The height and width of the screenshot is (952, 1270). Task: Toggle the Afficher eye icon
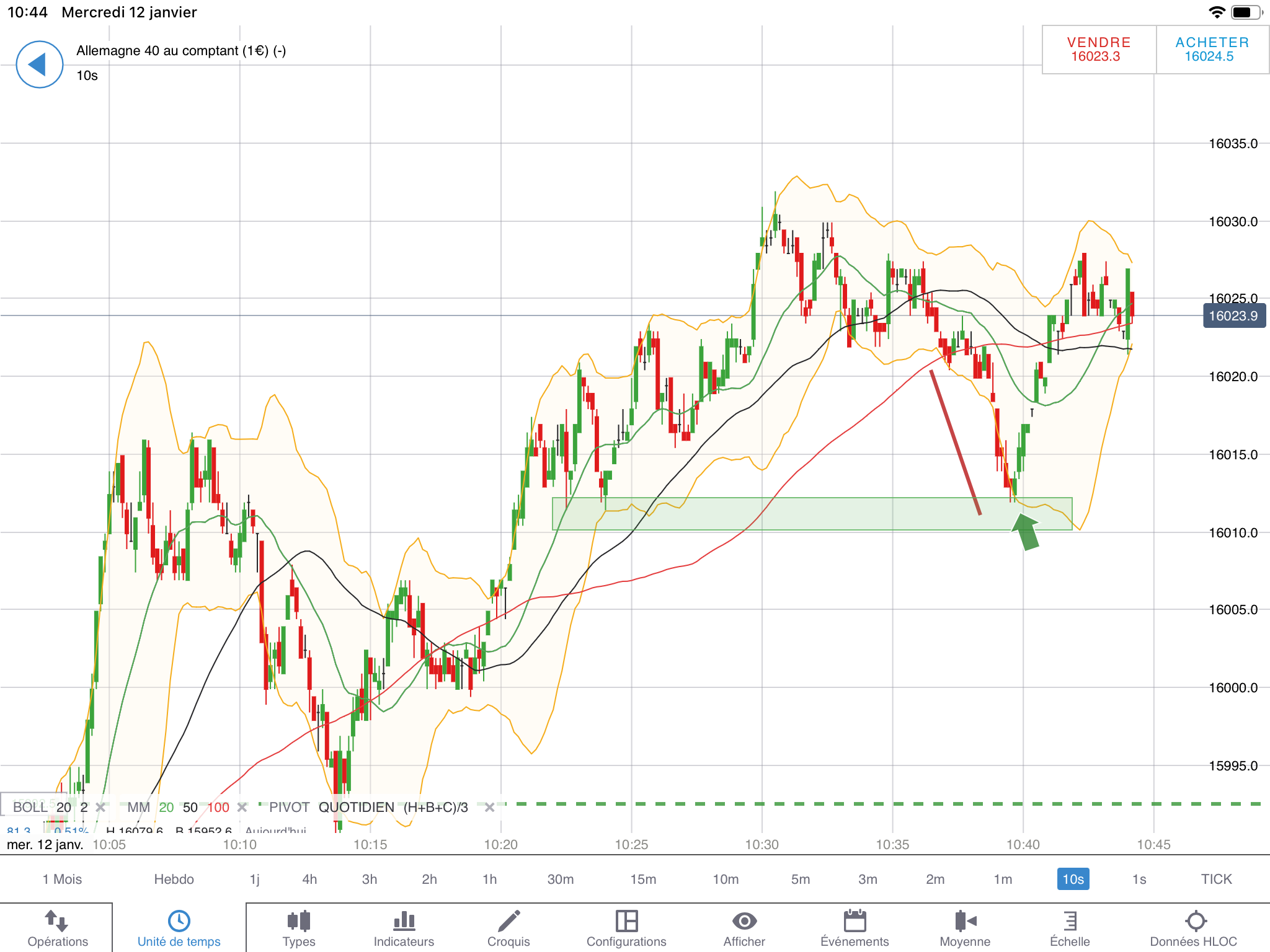(744, 921)
